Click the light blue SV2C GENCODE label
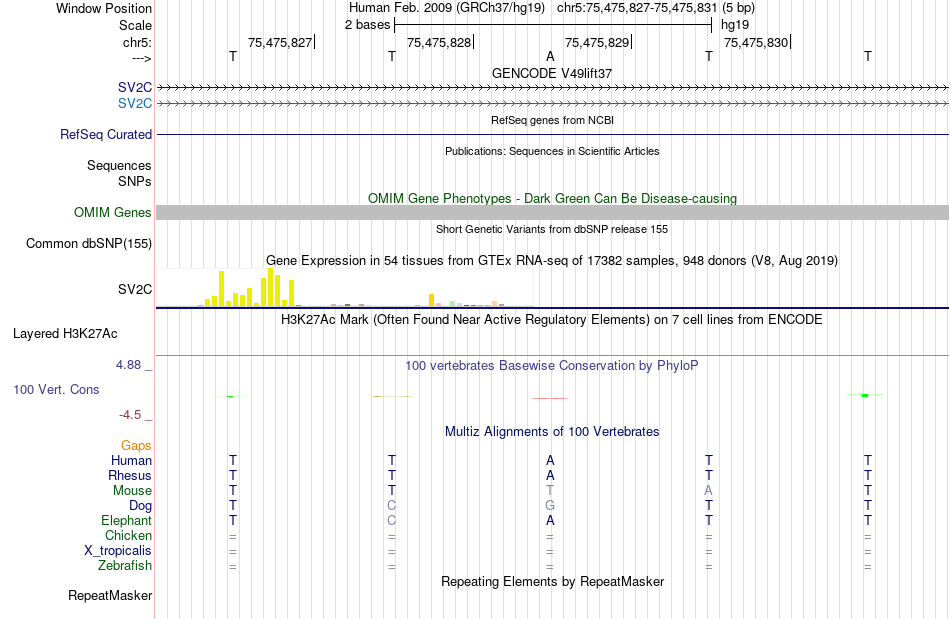 coord(135,104)
